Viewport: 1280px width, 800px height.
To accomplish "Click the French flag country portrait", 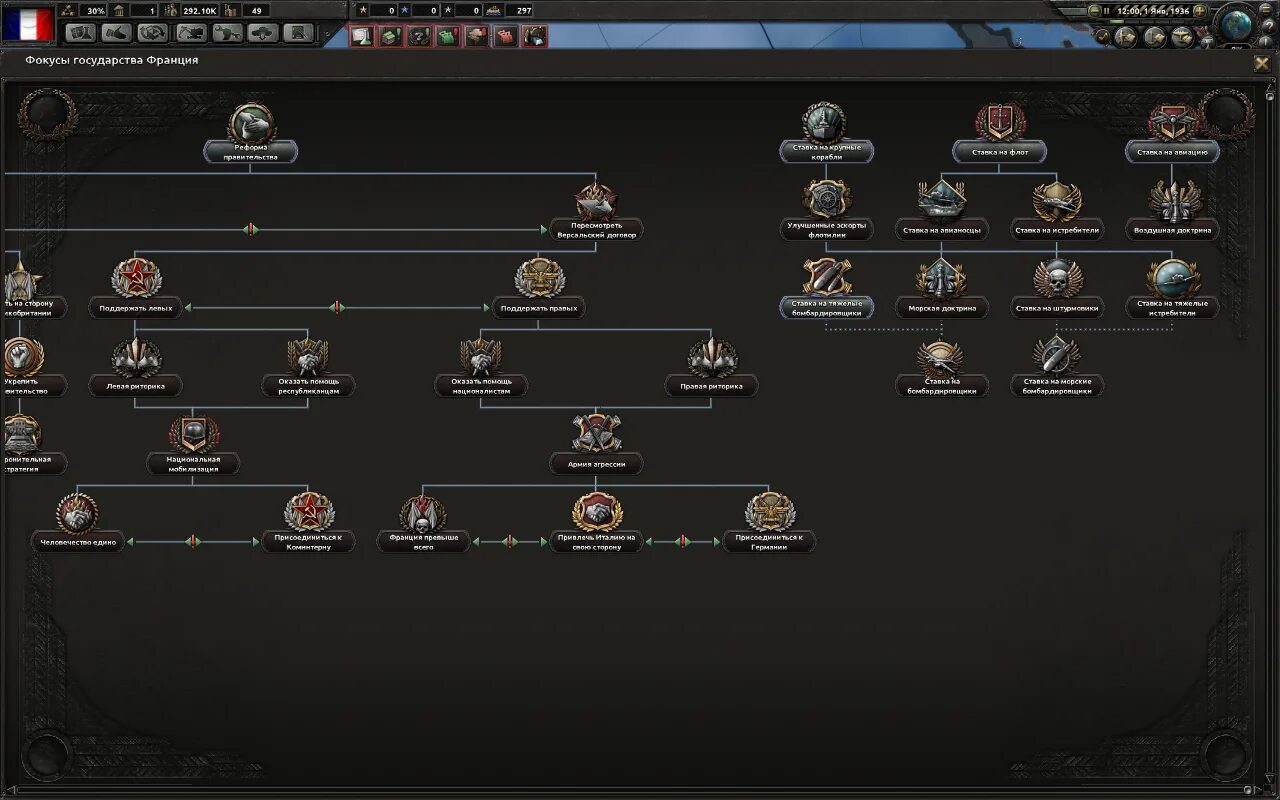I will [x=27, y=24].
